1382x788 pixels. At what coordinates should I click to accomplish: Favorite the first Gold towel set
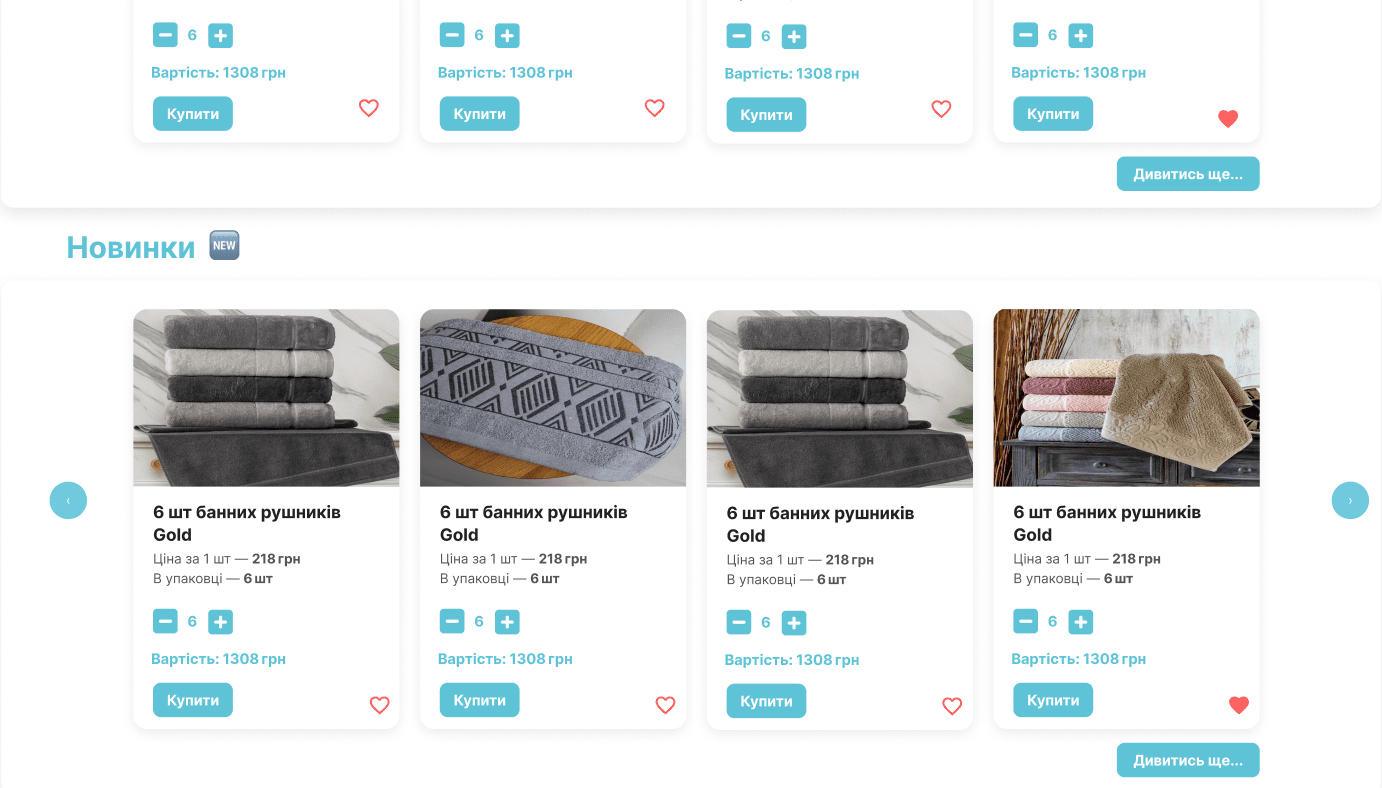(x=379, y=705)
